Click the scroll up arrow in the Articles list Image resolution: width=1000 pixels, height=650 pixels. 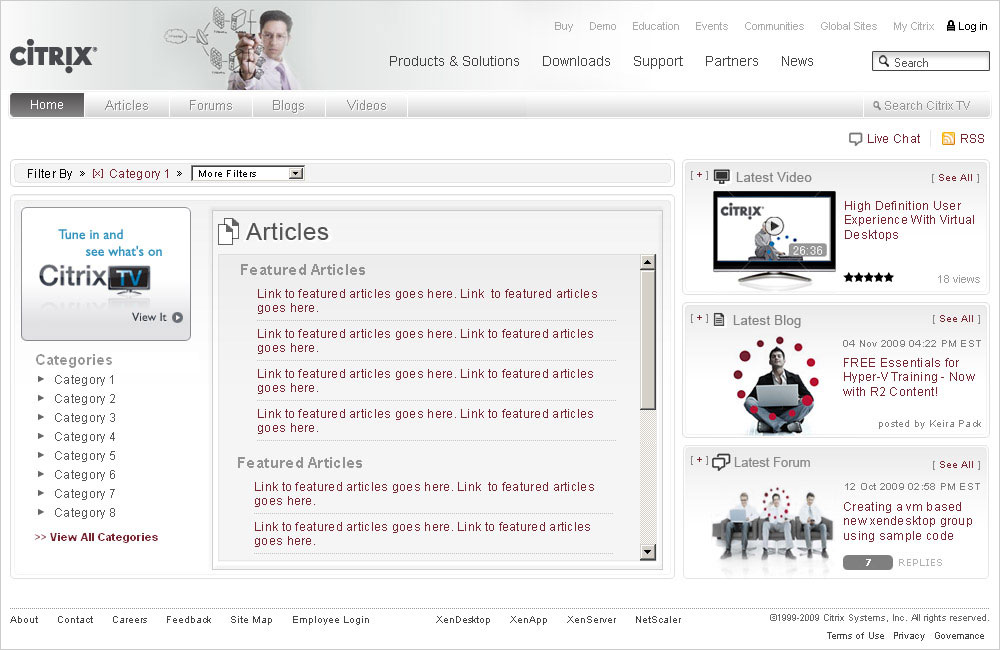[x=648, y=262]
